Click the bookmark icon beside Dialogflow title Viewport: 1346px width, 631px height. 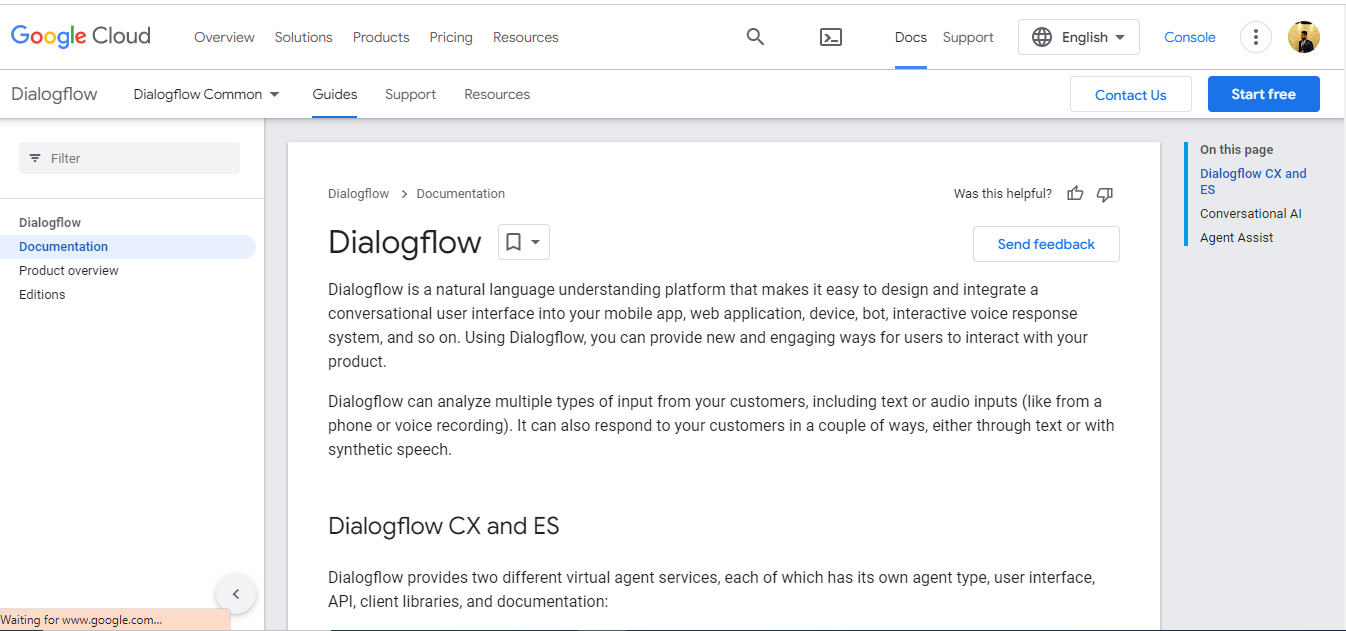(513, 242)
